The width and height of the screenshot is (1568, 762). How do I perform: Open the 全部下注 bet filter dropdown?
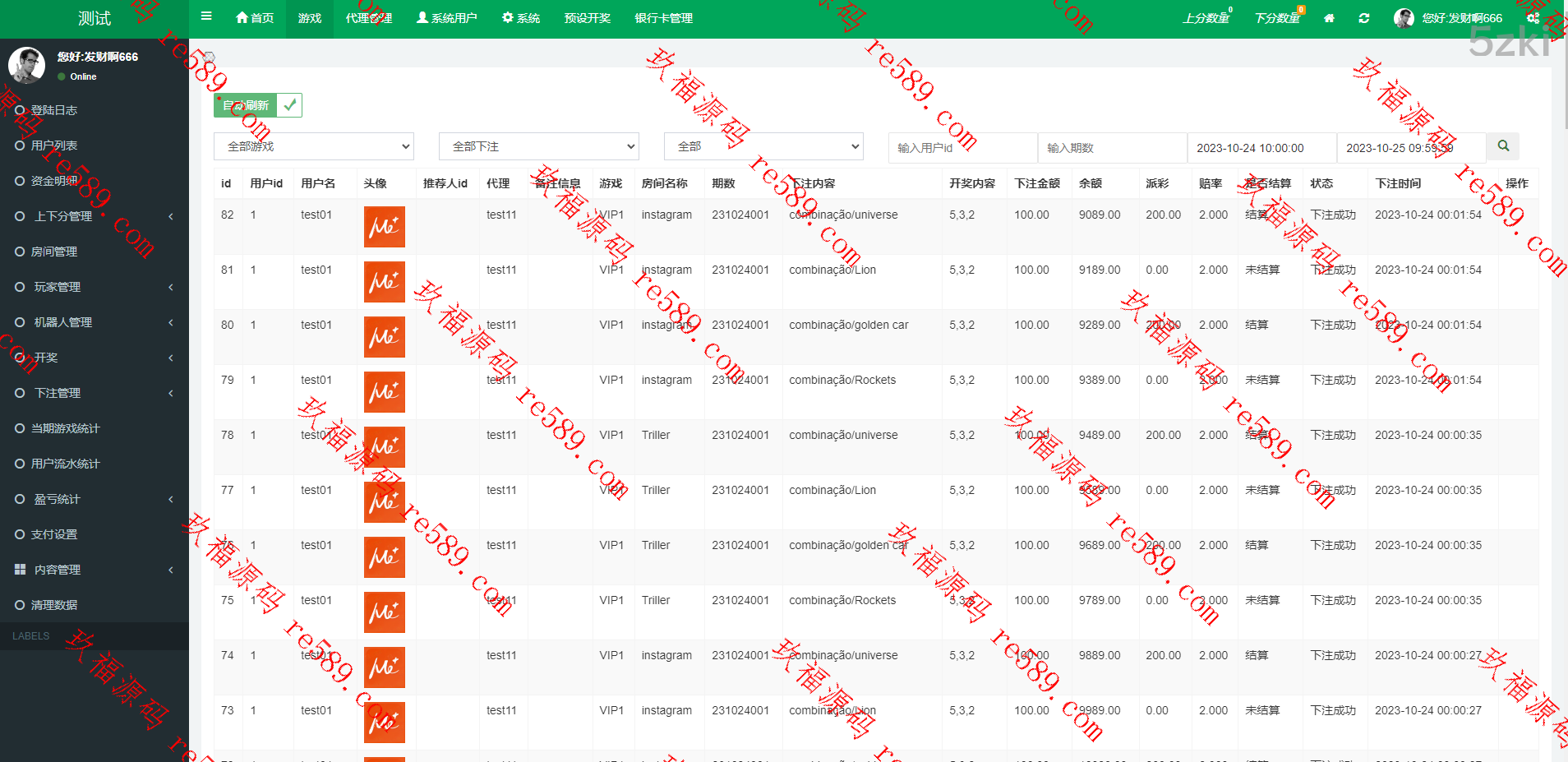tap(539, 146)
